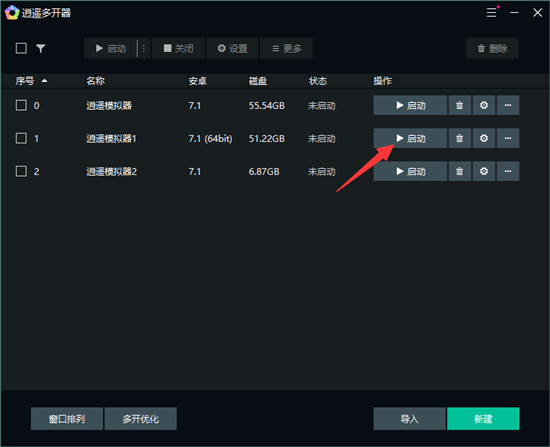Open the toolbar 启动 dropdown dots

tap(144, 48)
